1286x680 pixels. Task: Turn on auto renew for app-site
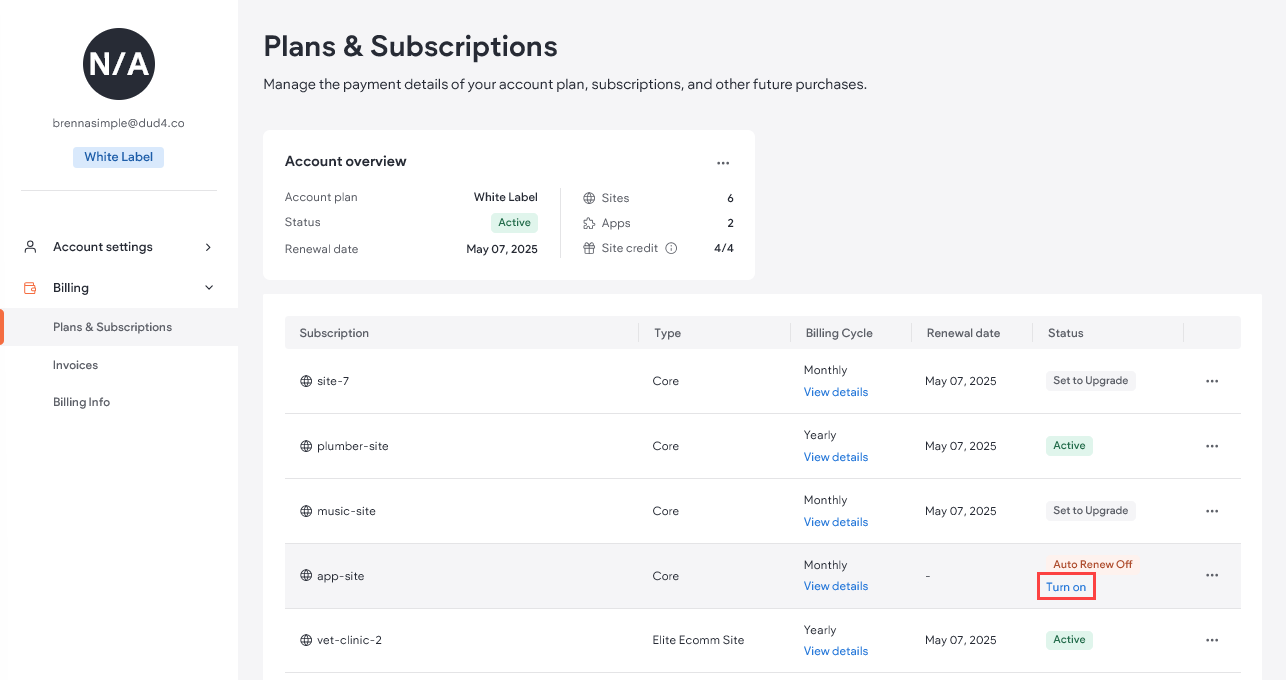click(1065, 586)
